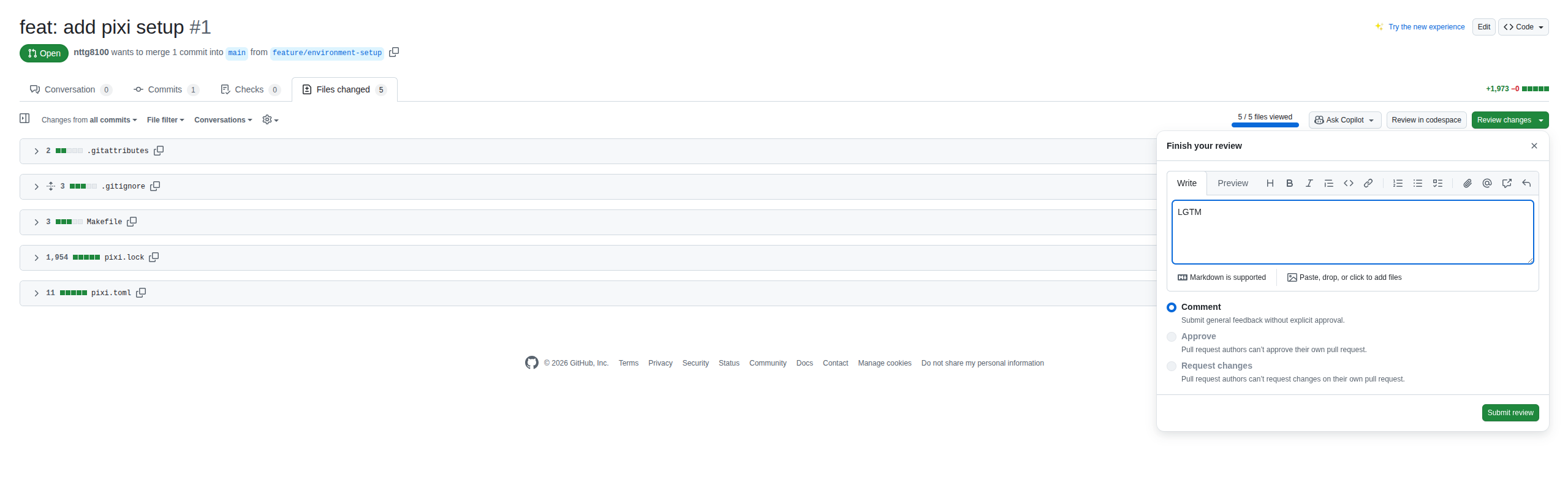This screenshot has width=1568, height=504.
Task: Apply italic formatting icon
Action: click(x=1309, y=183)
